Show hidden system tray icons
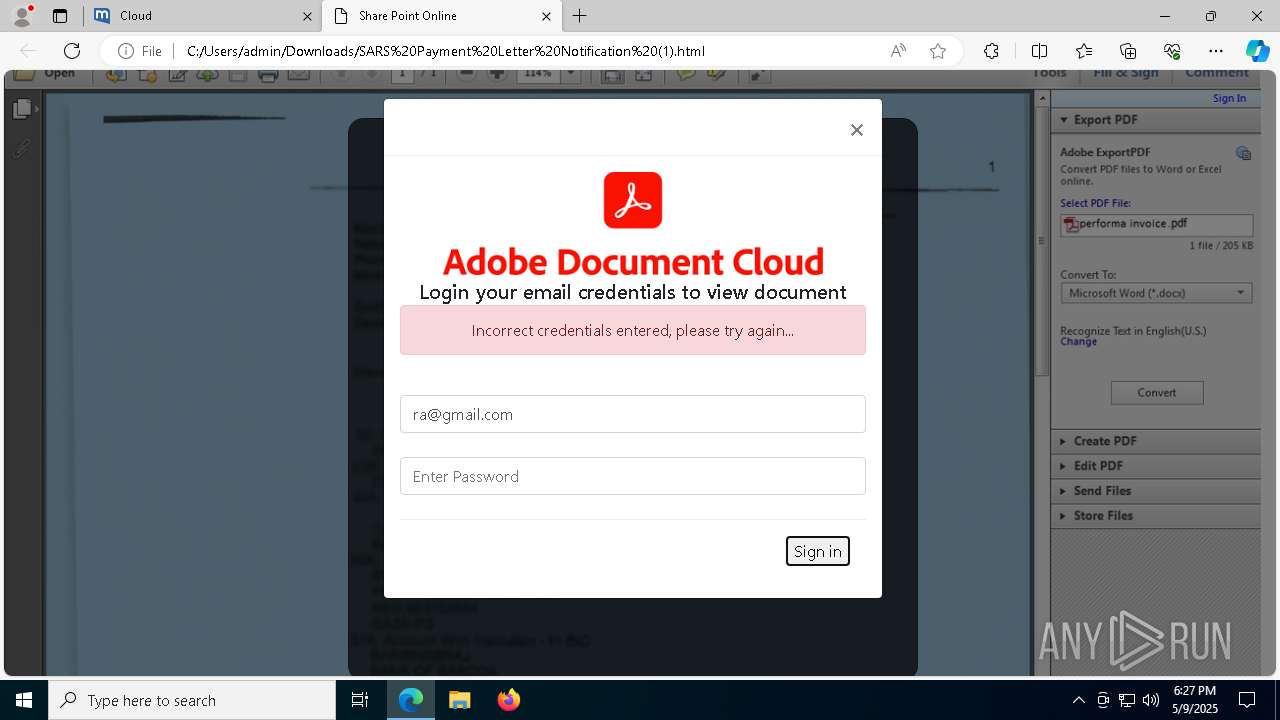Image resolution: width=1280 pixels, height=720 pixels. [1078, 700]
